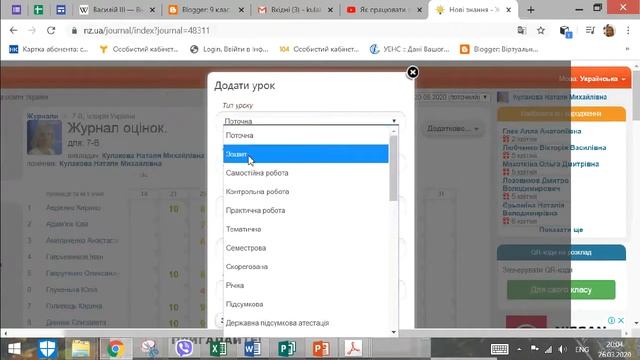Image resolution: width=640 pixels, height=360 pixels.
Task: Choose Зошит lesson type option
Action: click(306, 154)
